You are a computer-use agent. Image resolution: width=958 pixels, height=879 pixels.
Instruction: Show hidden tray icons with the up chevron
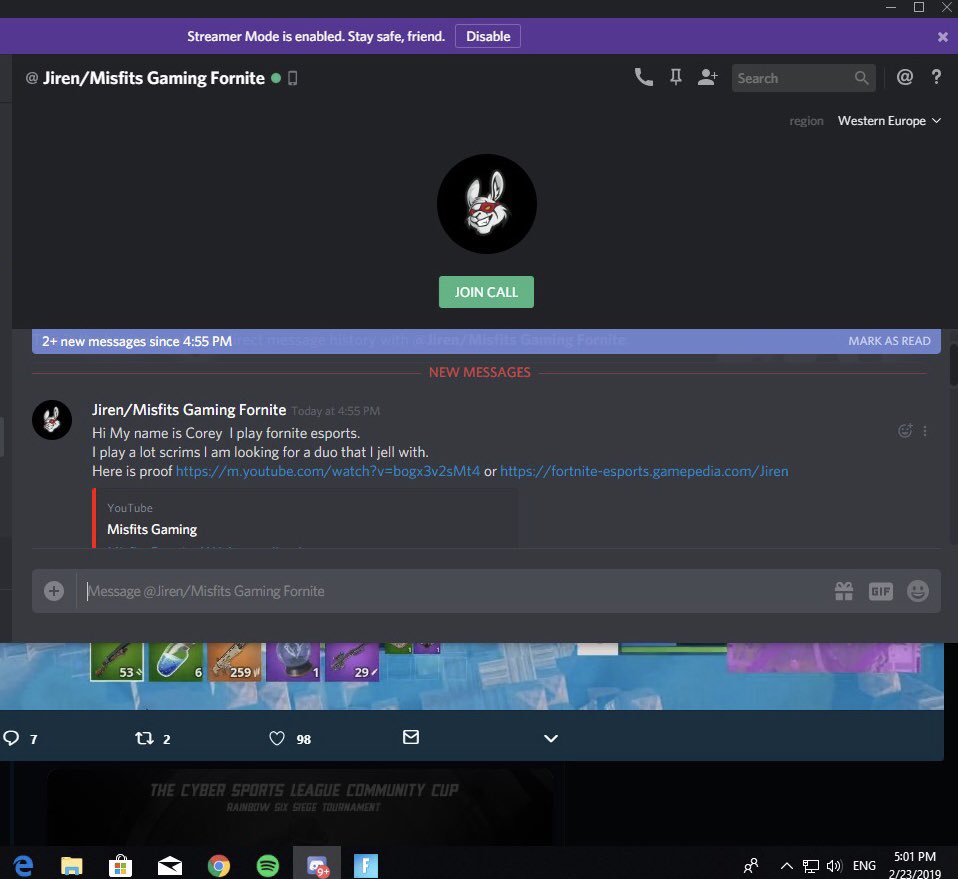click(787, 866)
